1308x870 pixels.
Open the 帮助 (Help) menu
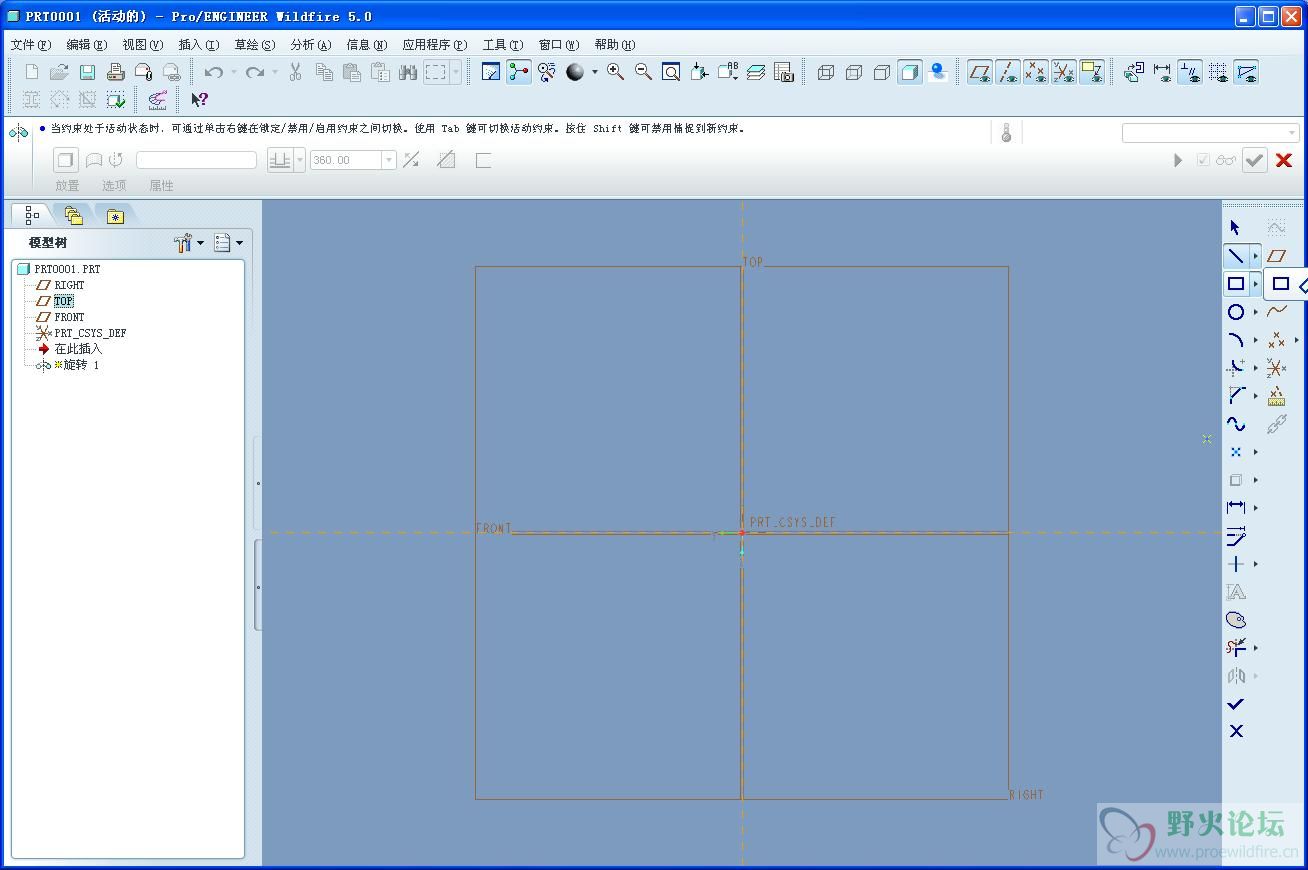click(x=614, y=44)
